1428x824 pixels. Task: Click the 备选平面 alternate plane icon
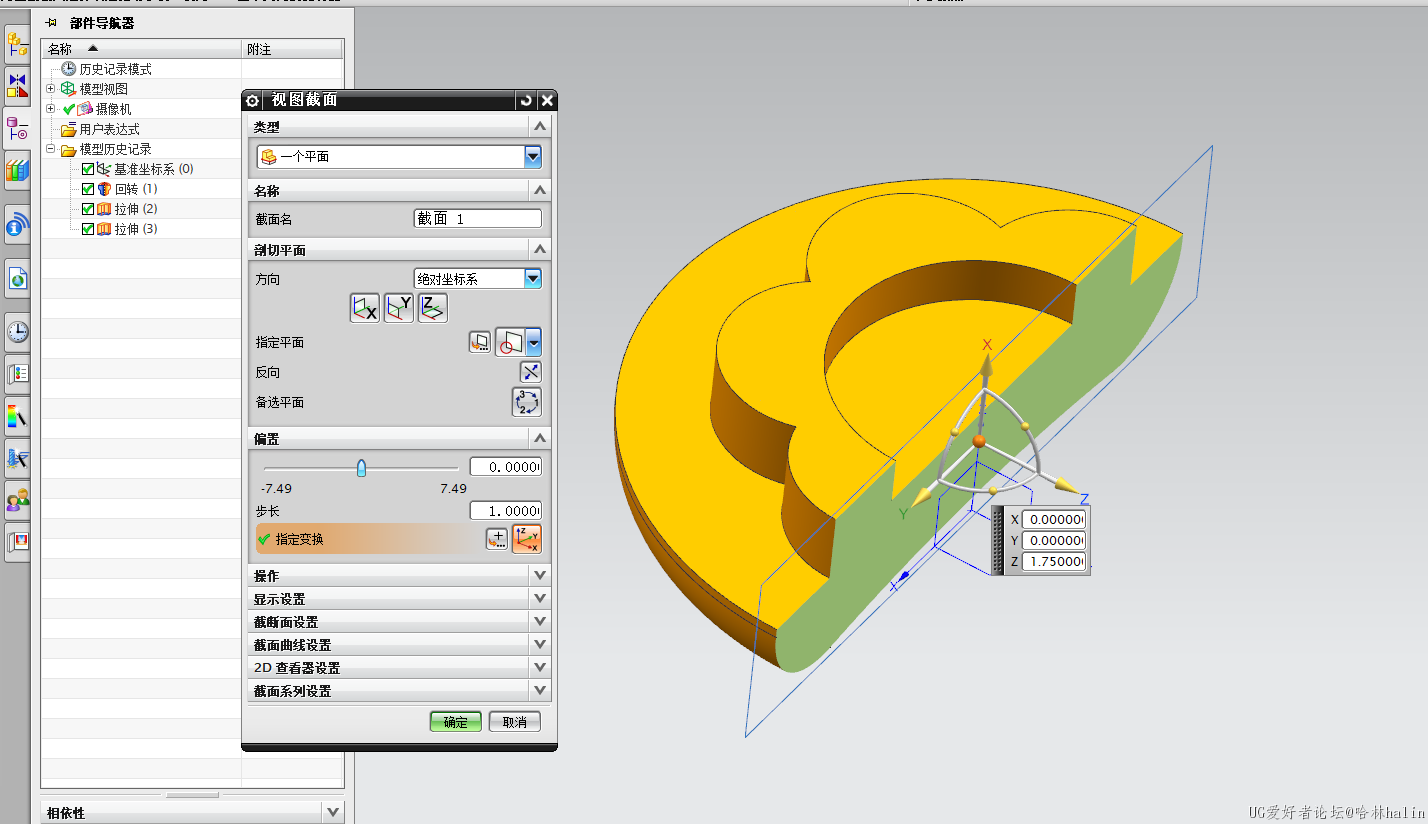(x=527, y=402)
